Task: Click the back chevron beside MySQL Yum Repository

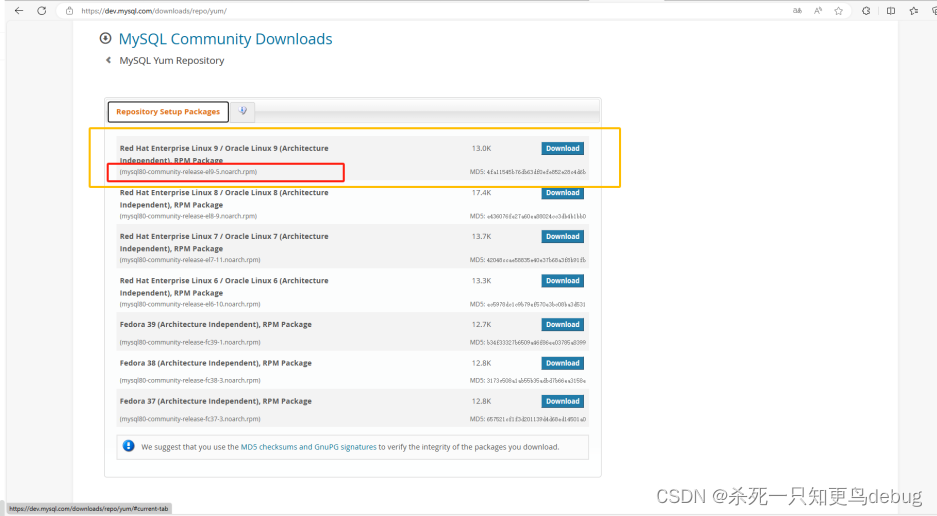Action: (x=108, y=60)
